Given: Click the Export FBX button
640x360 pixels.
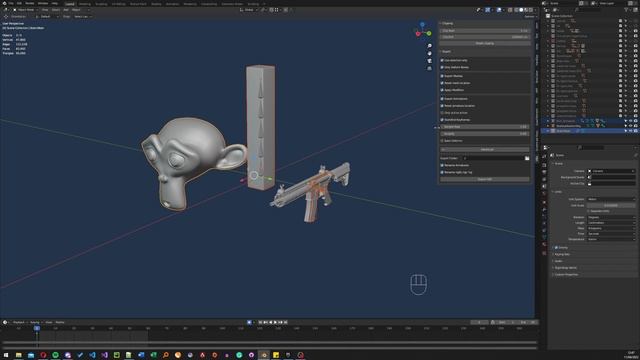Looking at the screenshot, I should coord(485,179).
